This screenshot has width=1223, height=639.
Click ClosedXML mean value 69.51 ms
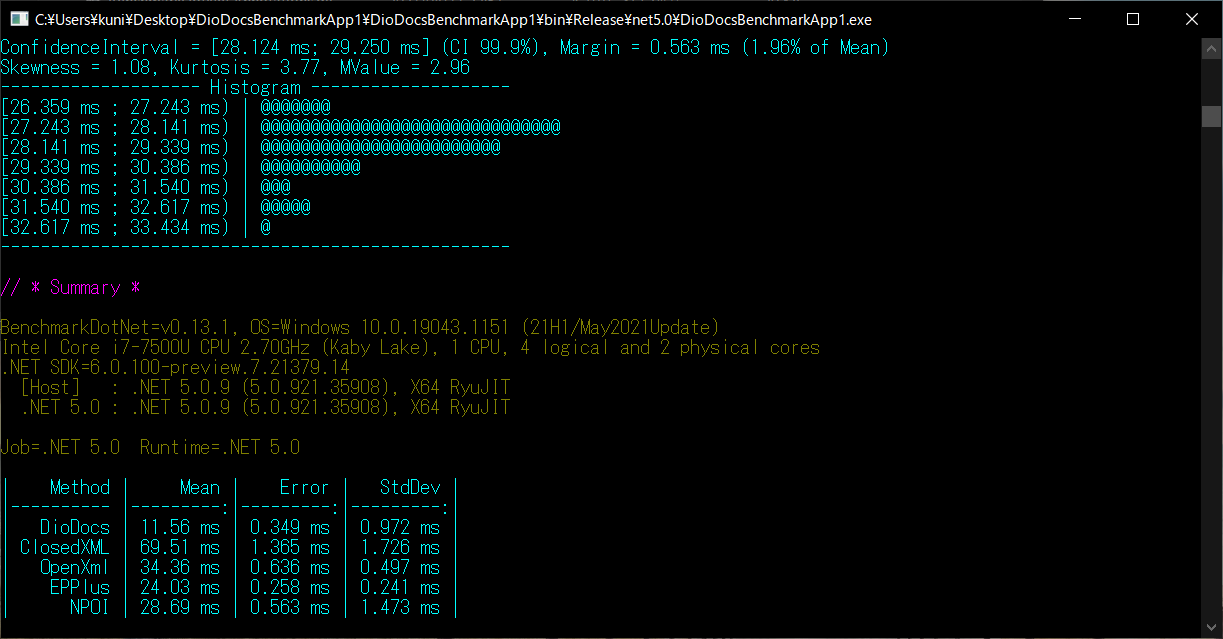(180, 547)
